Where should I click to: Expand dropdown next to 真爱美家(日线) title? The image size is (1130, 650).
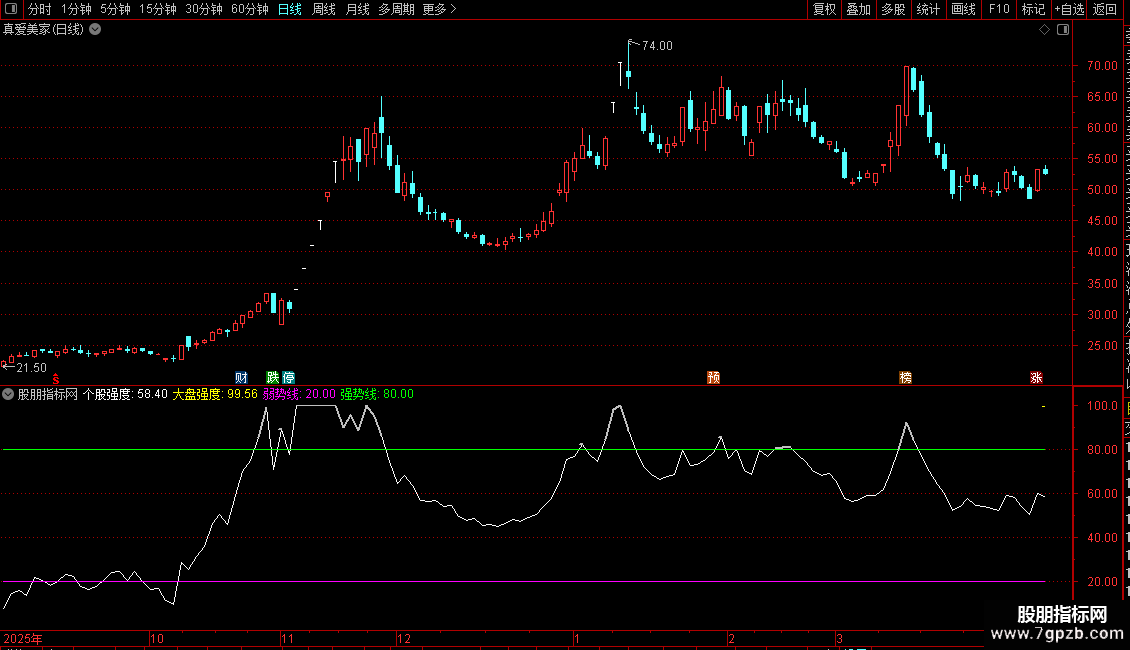pos(95,30)
